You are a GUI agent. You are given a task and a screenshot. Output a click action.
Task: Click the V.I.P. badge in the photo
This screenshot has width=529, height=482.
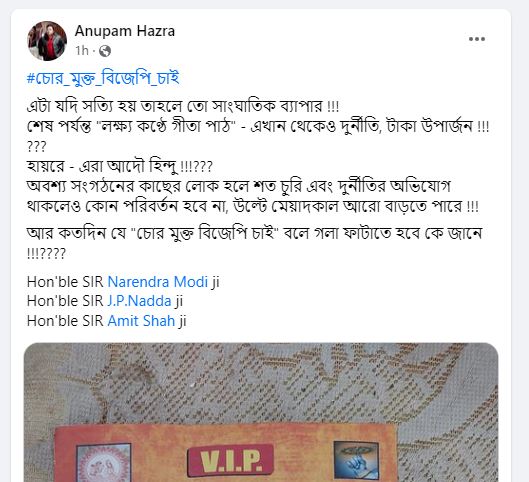[x=230, y=460]
